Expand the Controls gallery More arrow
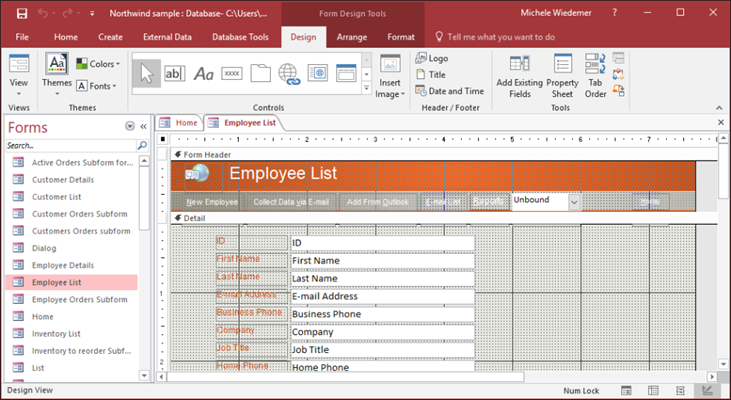The height and width of the screenshot is (400, 731). point(366,87)
